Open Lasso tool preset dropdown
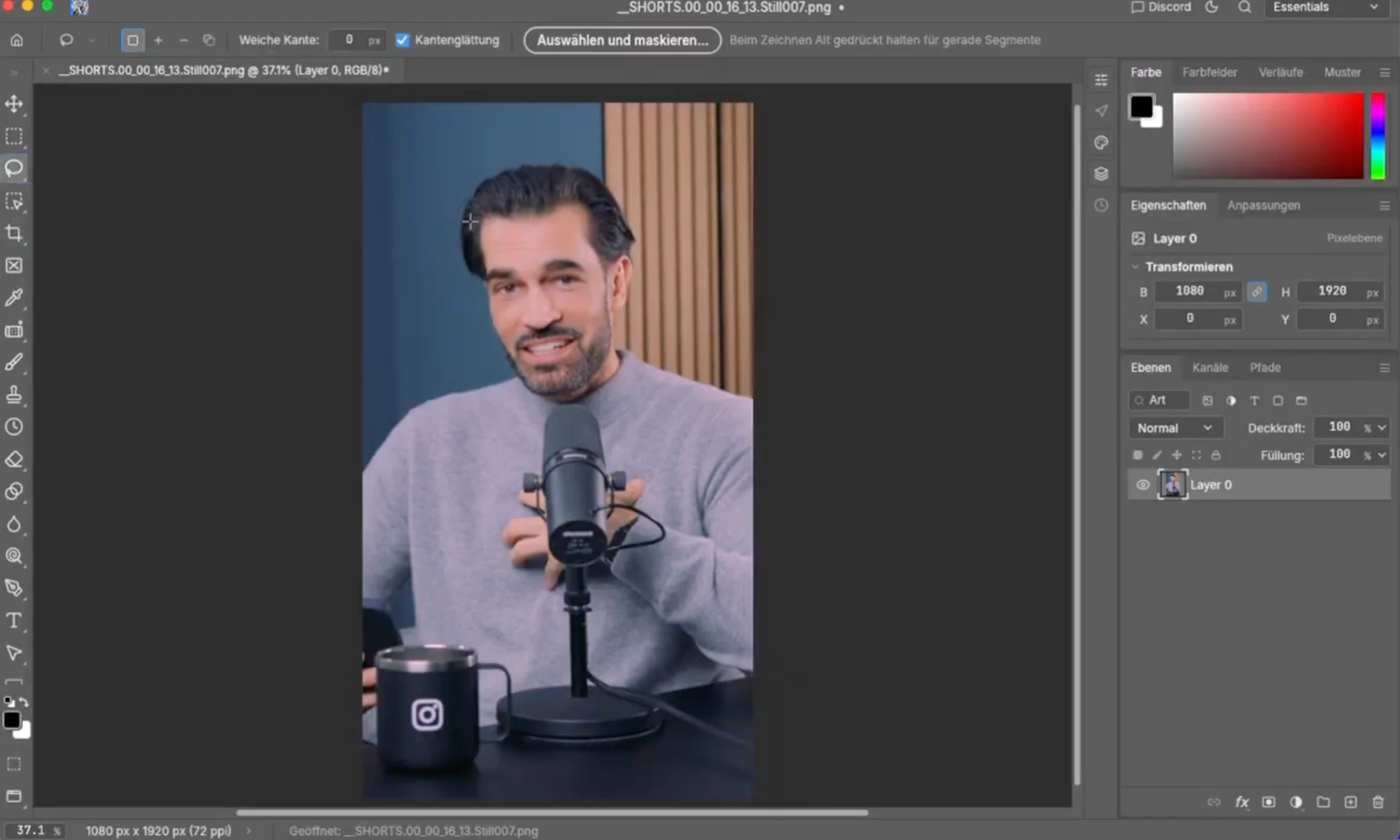 [92, 40]
